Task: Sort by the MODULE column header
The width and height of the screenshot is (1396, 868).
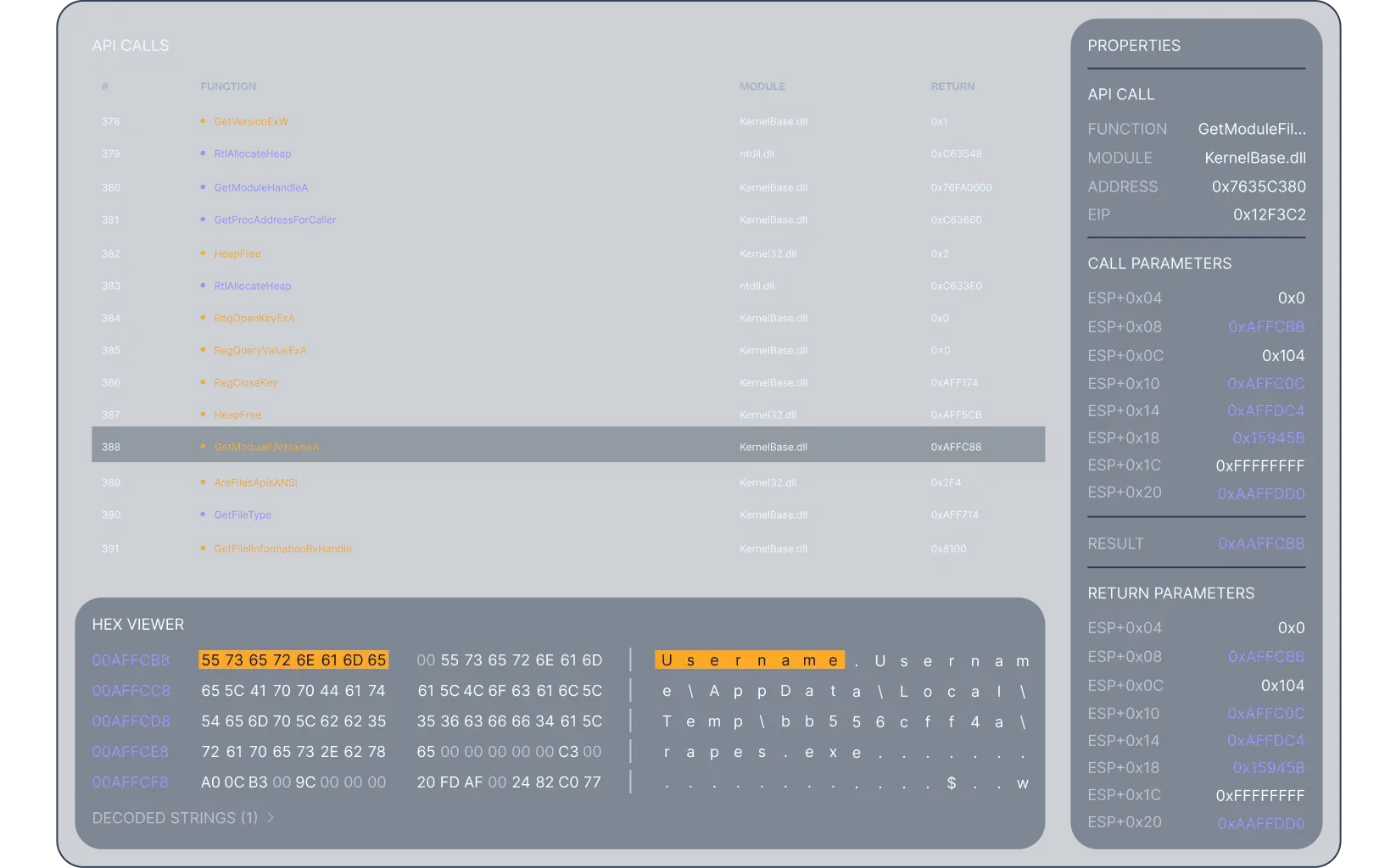Action: pyautogui.click(x=762, y=86)
